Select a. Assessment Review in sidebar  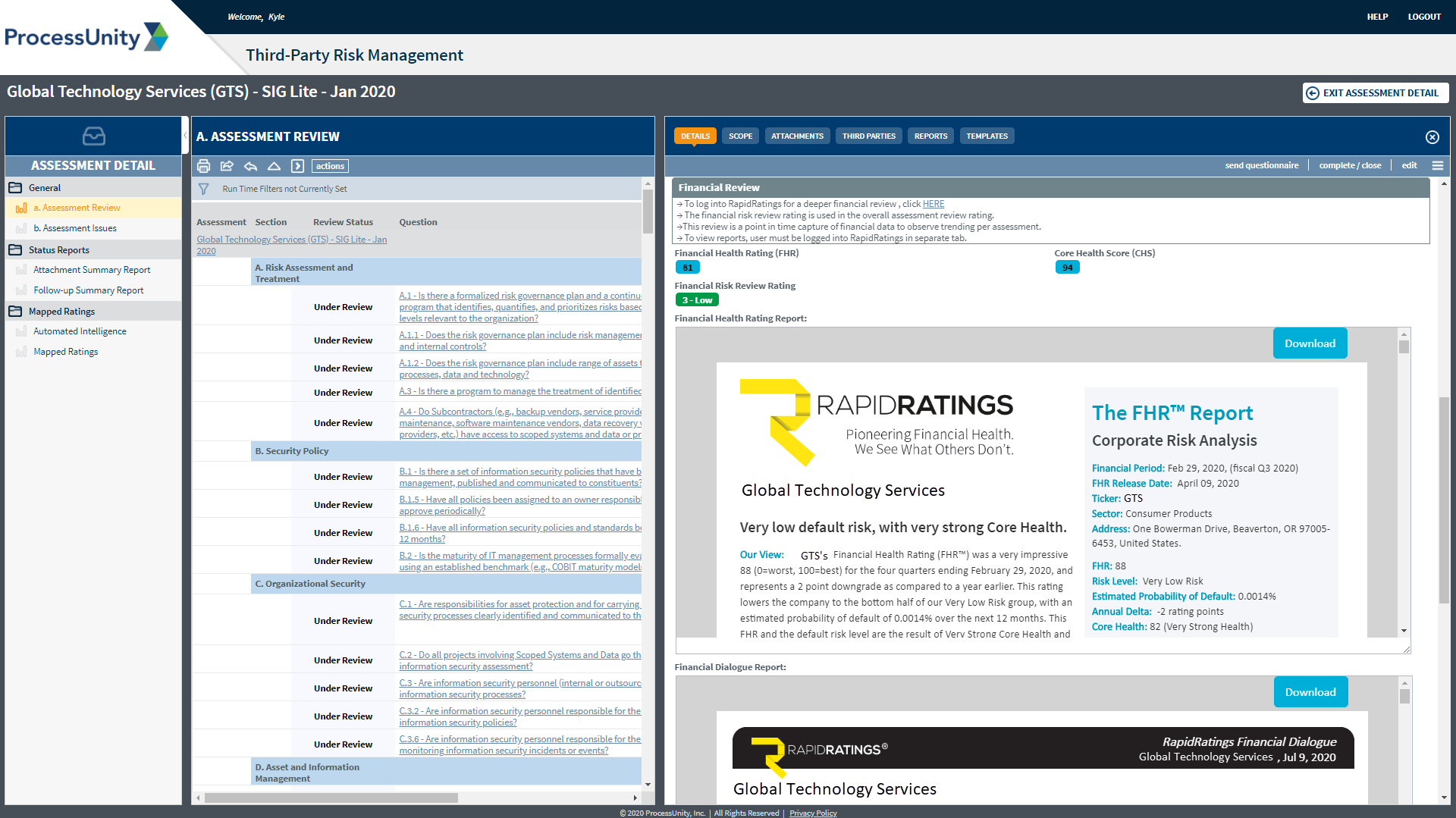click(77, 208)
